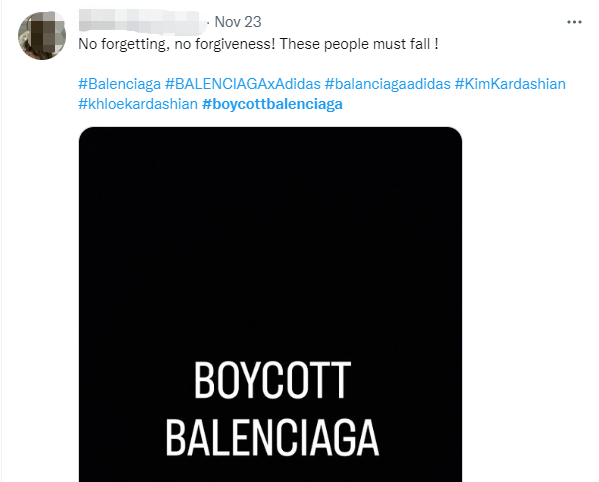Open the Nov 23 timestamp permalink

click(x=238, y=22)
